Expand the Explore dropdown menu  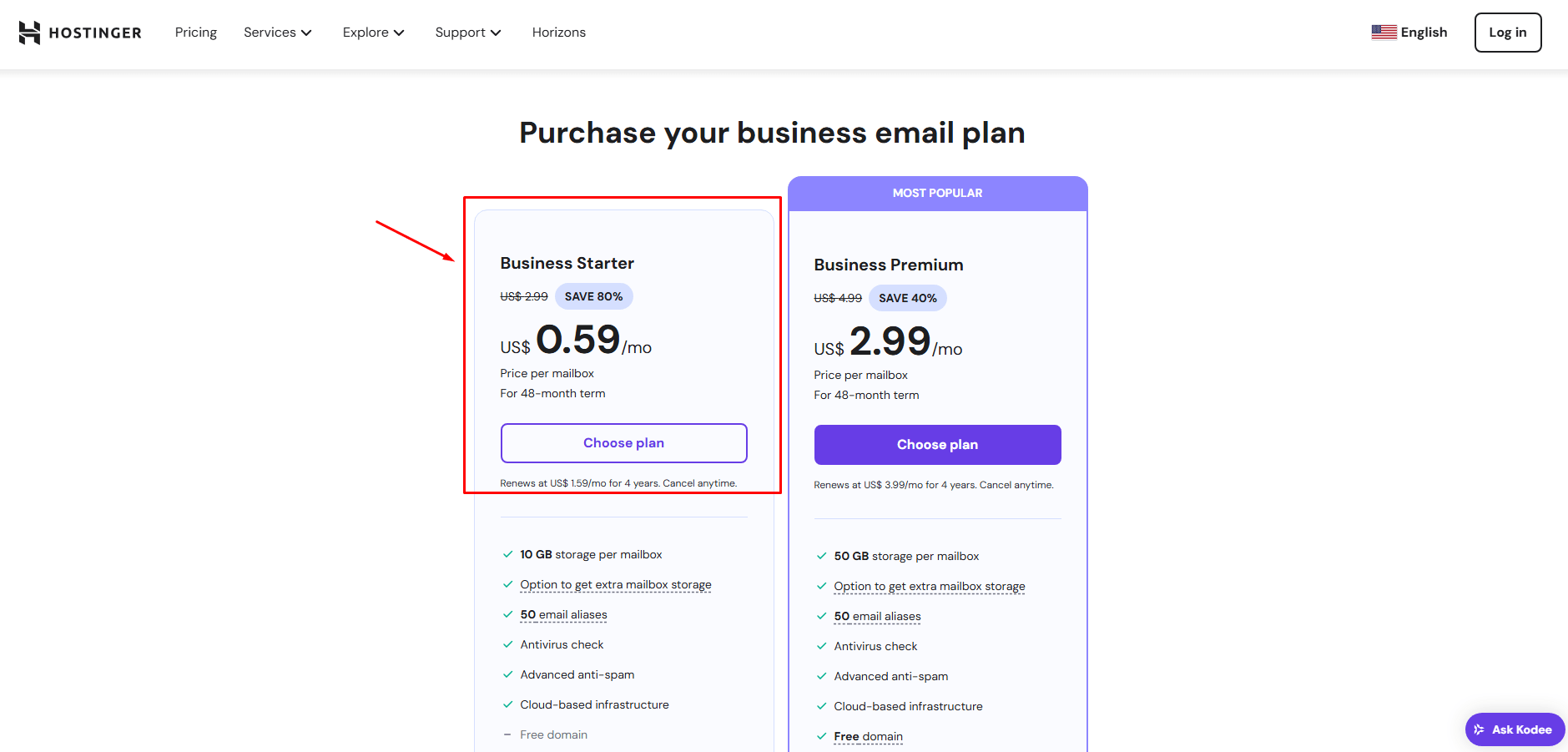(x=373, y=33)
